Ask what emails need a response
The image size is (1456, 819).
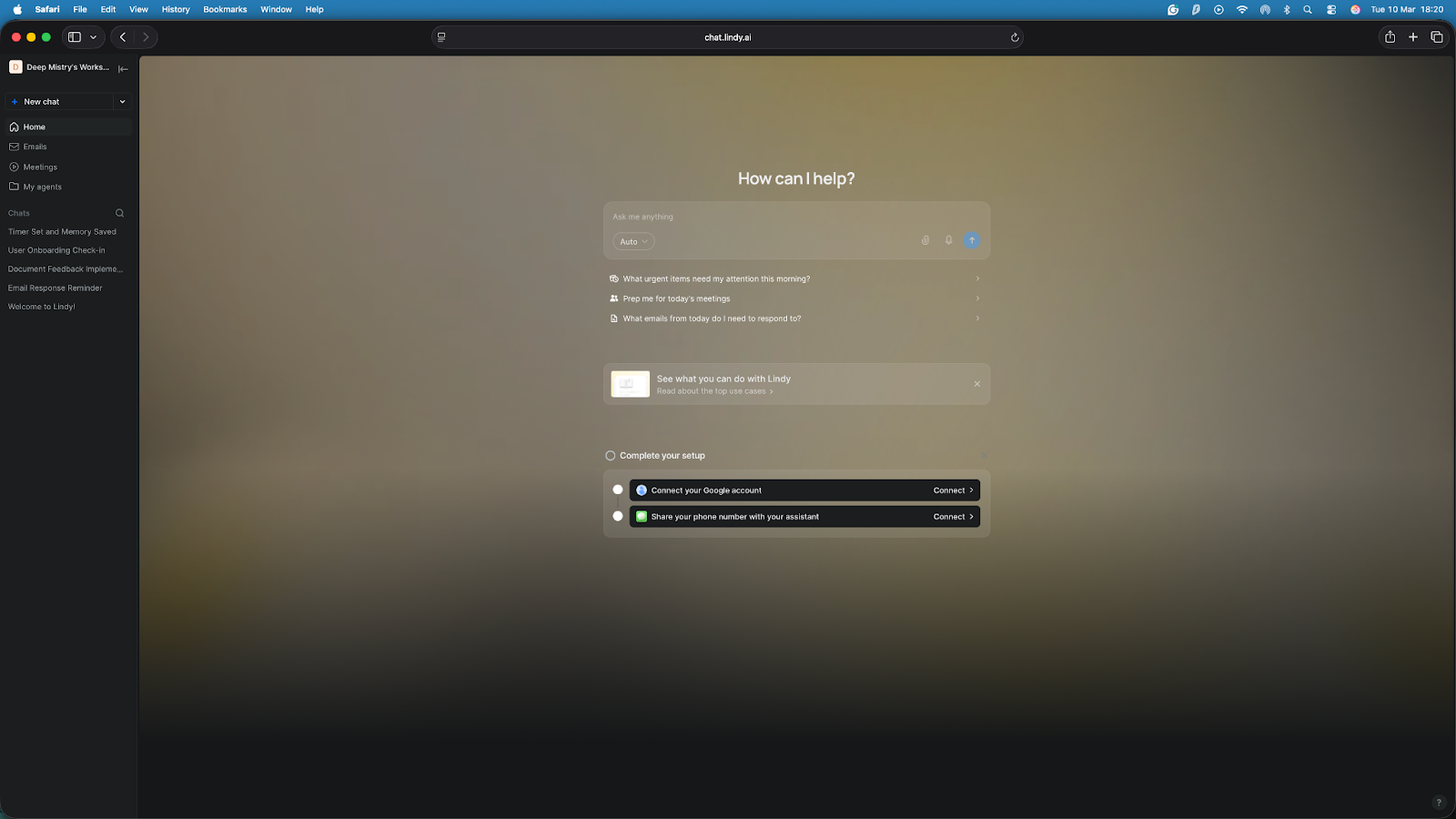tap(796, 318)
